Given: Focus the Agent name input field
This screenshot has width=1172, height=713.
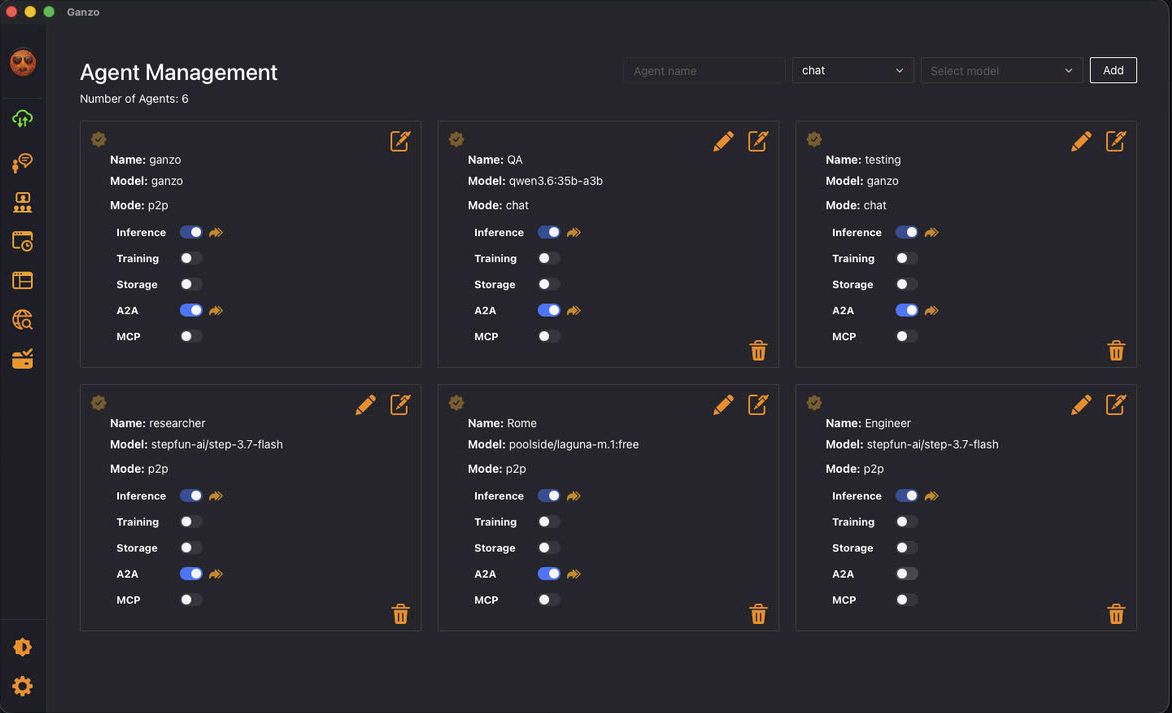Looking at the screenshot, I should point(703,70).
